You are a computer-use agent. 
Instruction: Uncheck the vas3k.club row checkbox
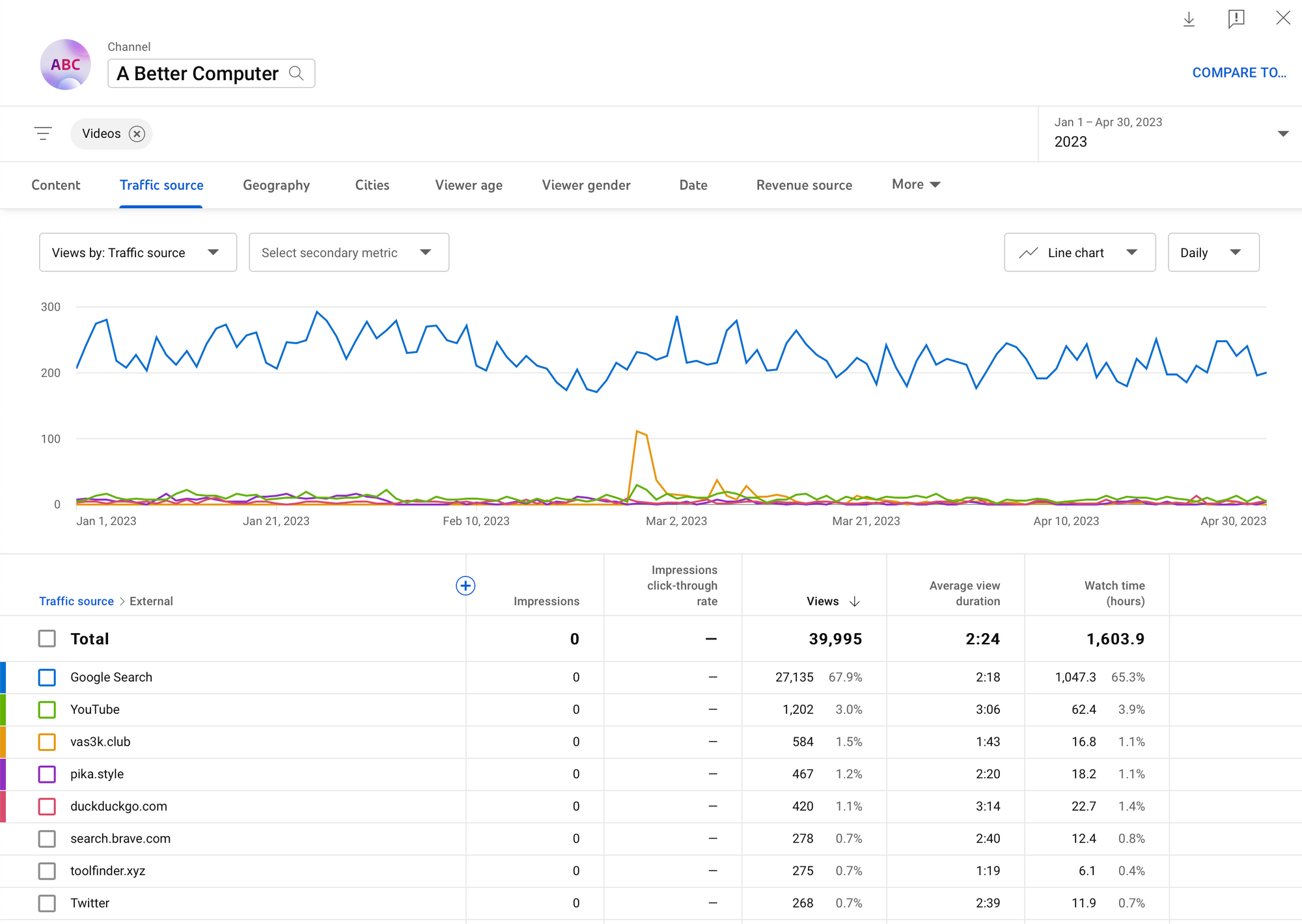(x=47, y=742)
